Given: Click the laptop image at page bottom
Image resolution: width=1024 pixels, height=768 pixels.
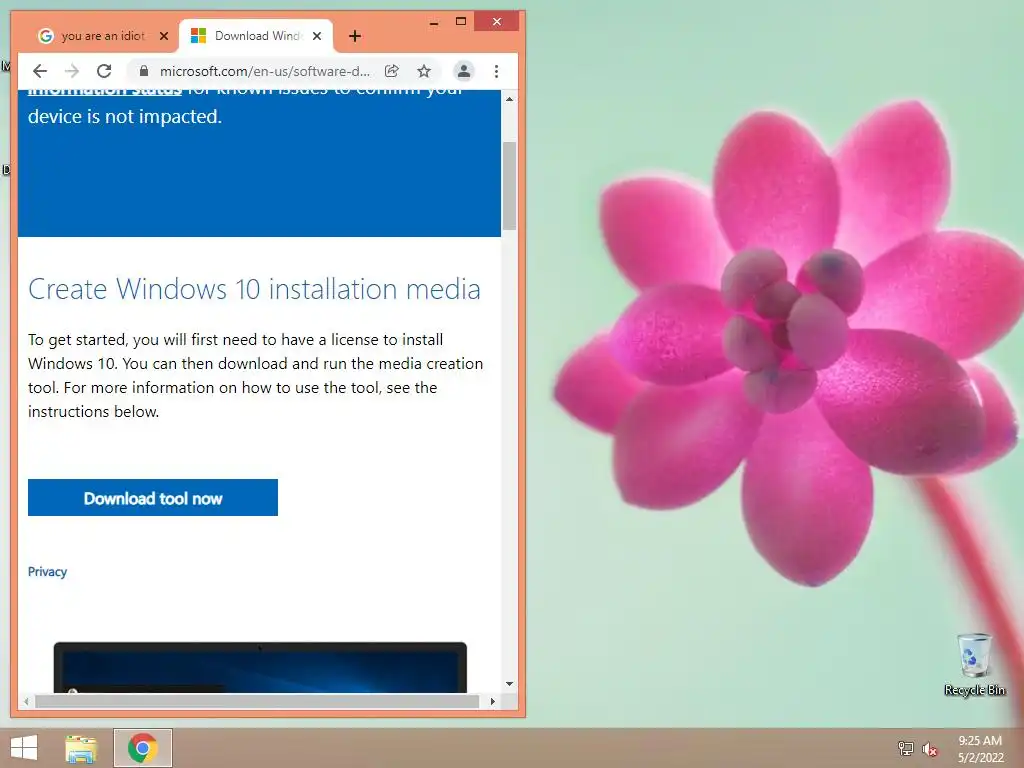Looking at the screenshot, I should pos(260,667).
